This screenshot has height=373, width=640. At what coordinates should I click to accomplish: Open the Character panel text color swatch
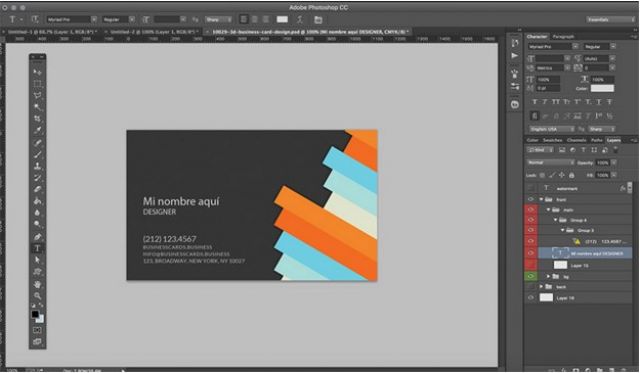pyautogui.click(x=602, y=88)
